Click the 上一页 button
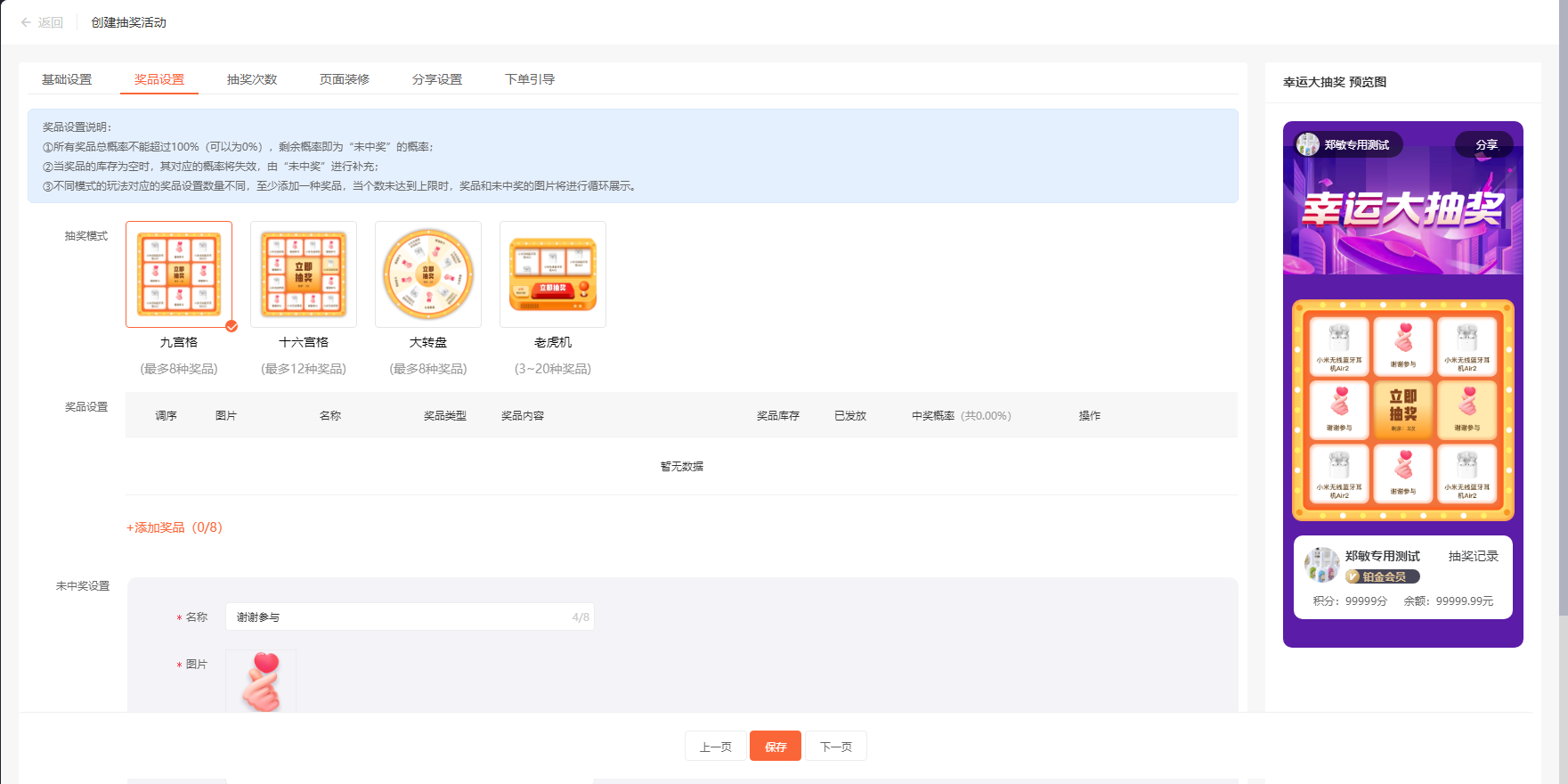The width and height of the screenshot is (1568, 784). tap(716, 747)
